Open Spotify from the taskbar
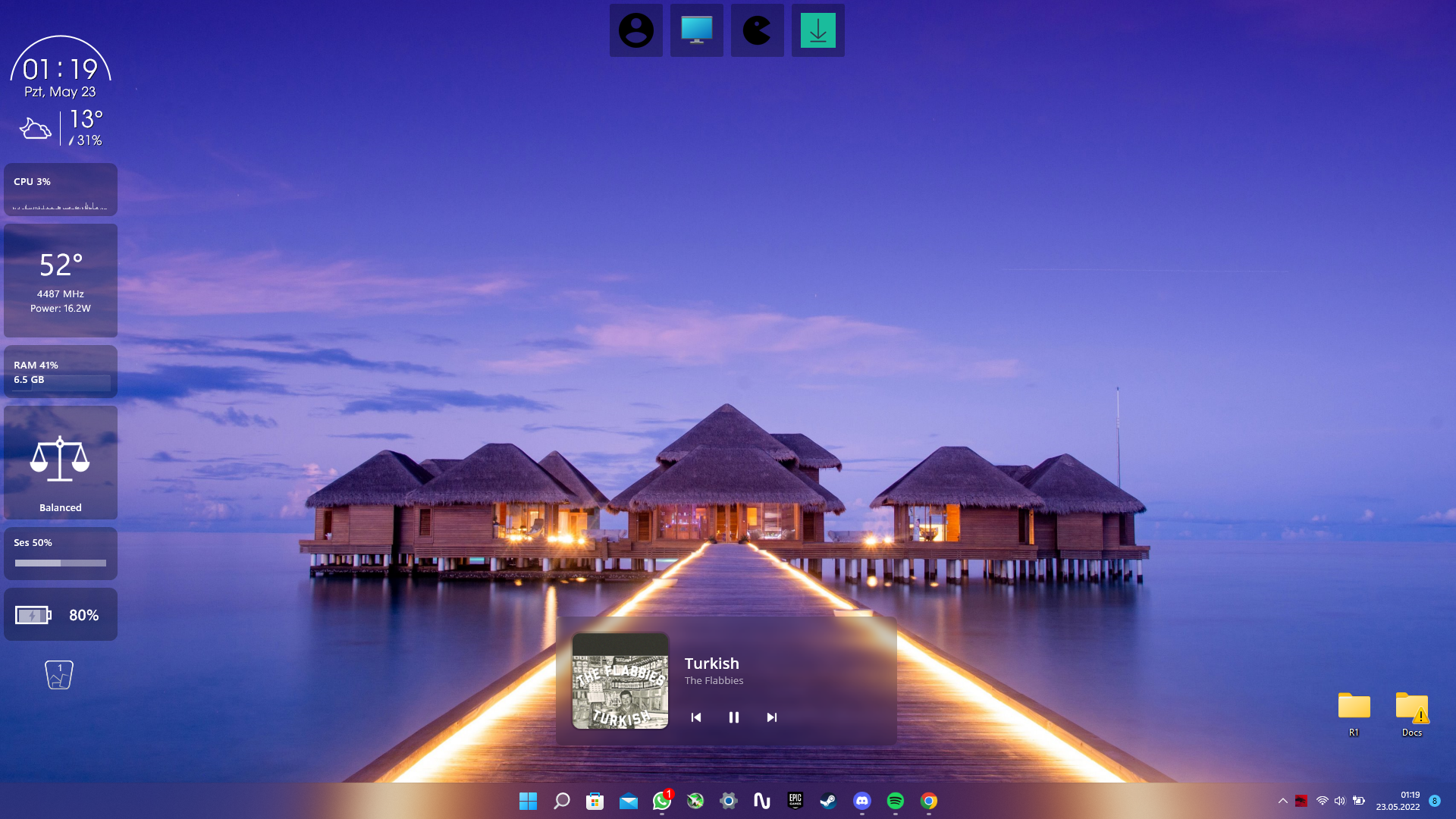The image size is (1456, 819). coord(895,801)
